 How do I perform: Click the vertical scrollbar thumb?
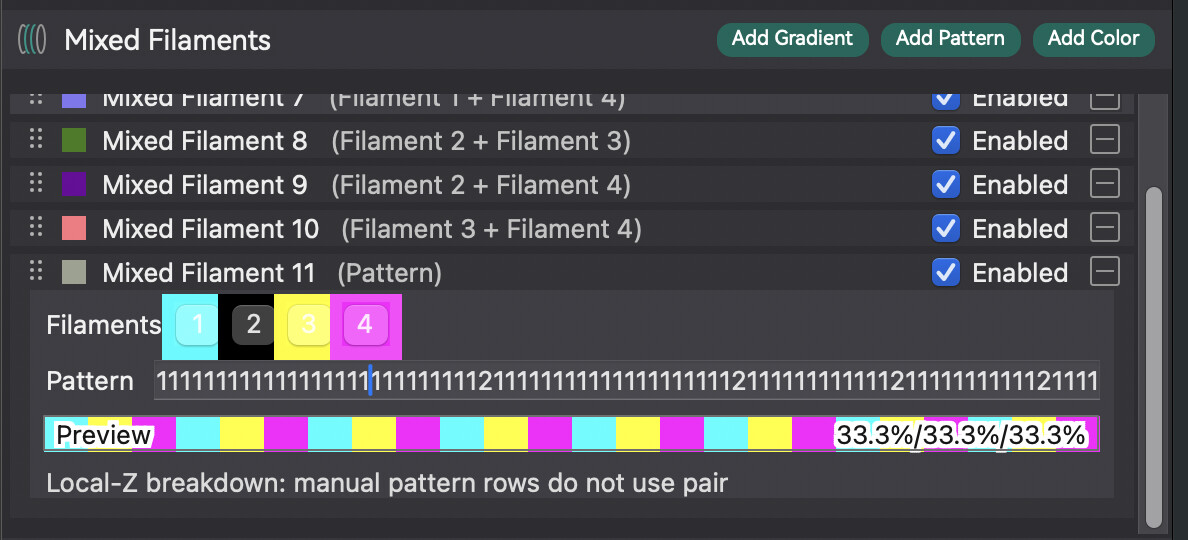tap(1153, 356)
